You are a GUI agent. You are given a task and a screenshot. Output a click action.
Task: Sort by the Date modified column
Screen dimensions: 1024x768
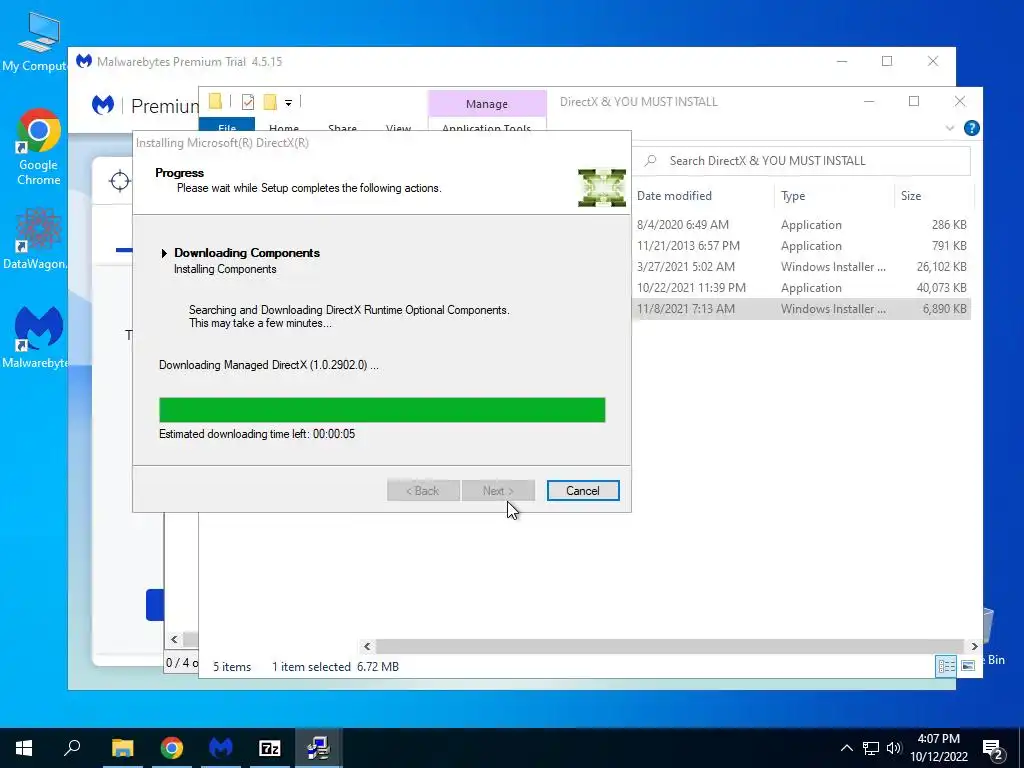point(674,195)
